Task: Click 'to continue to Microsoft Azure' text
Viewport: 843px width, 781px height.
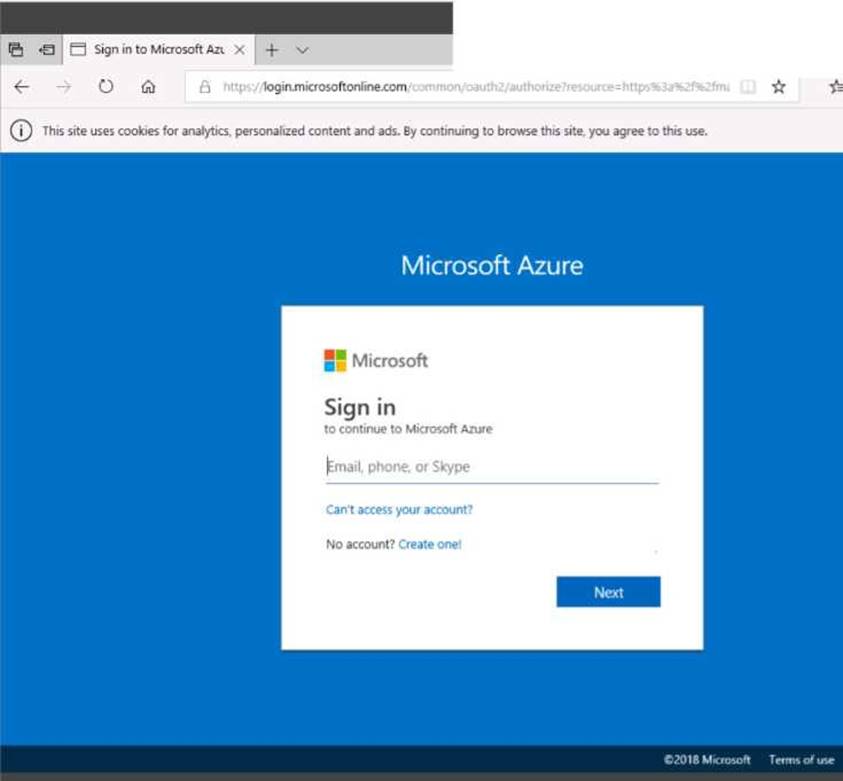Action: 408,429
